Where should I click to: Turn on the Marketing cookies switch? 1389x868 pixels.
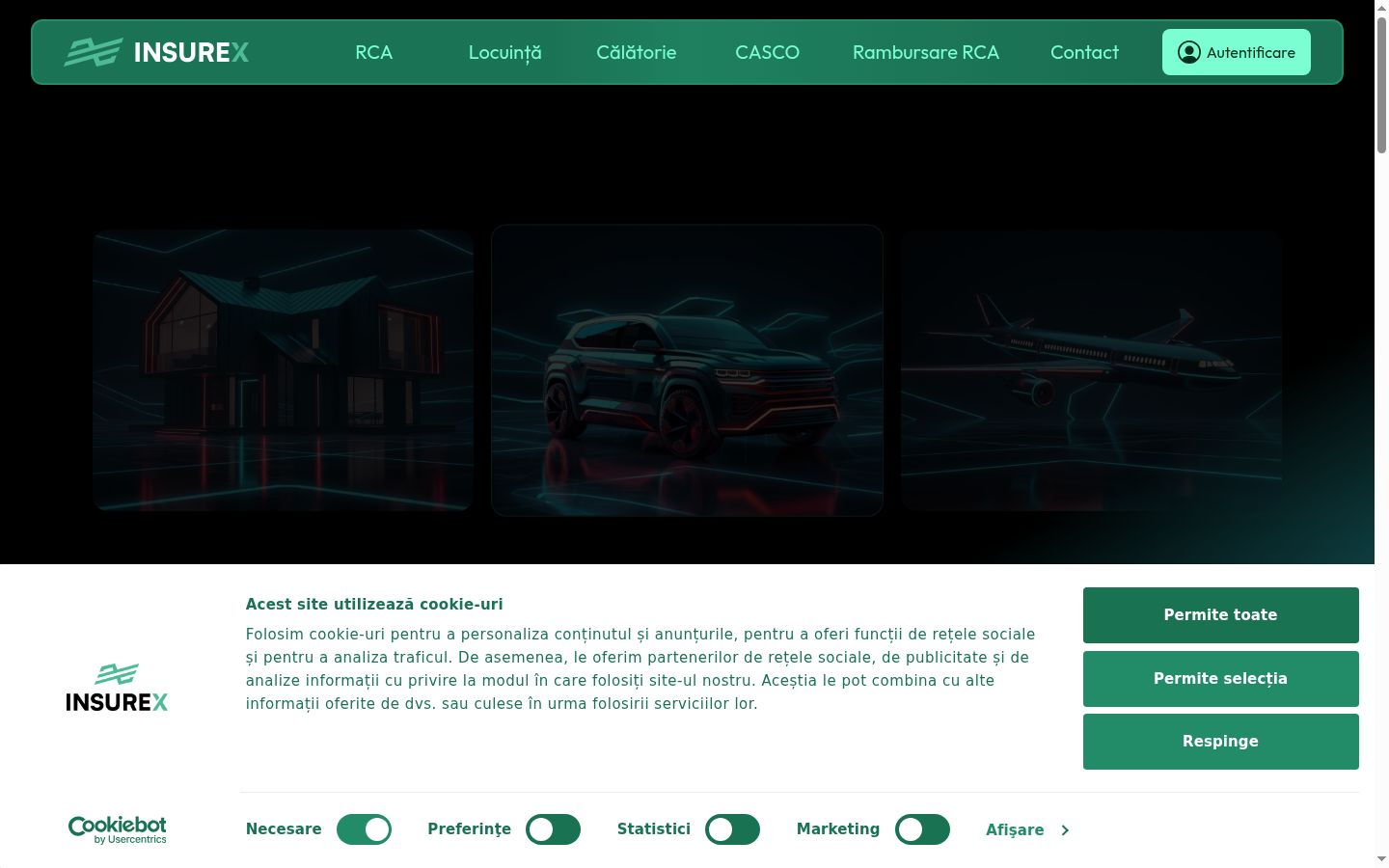click(922, 829)
